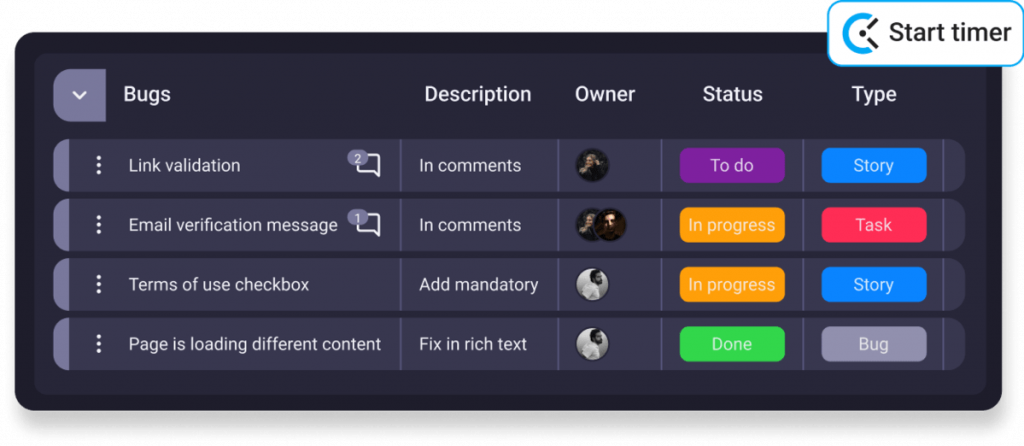Open three-dot menu for Link validation
The width and height of the screenshot is (1024, 446).
98,165
